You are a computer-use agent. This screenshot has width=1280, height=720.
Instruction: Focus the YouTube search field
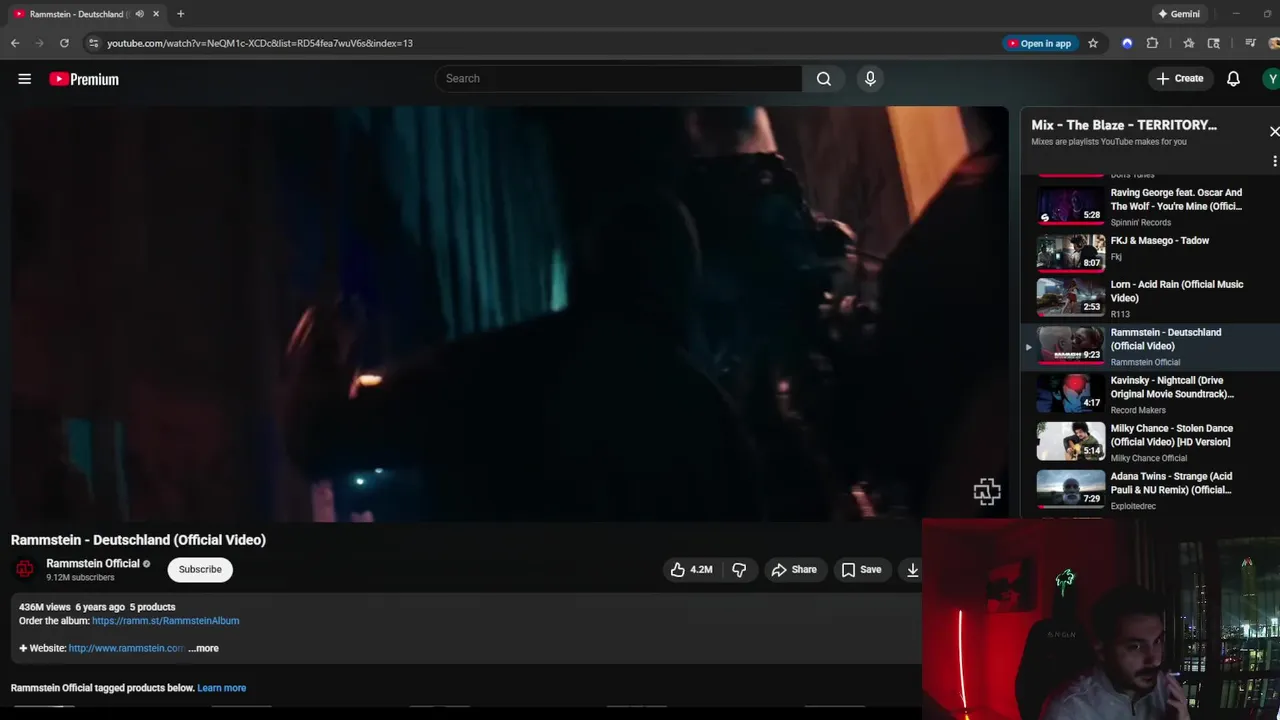[x=619, y=78]
